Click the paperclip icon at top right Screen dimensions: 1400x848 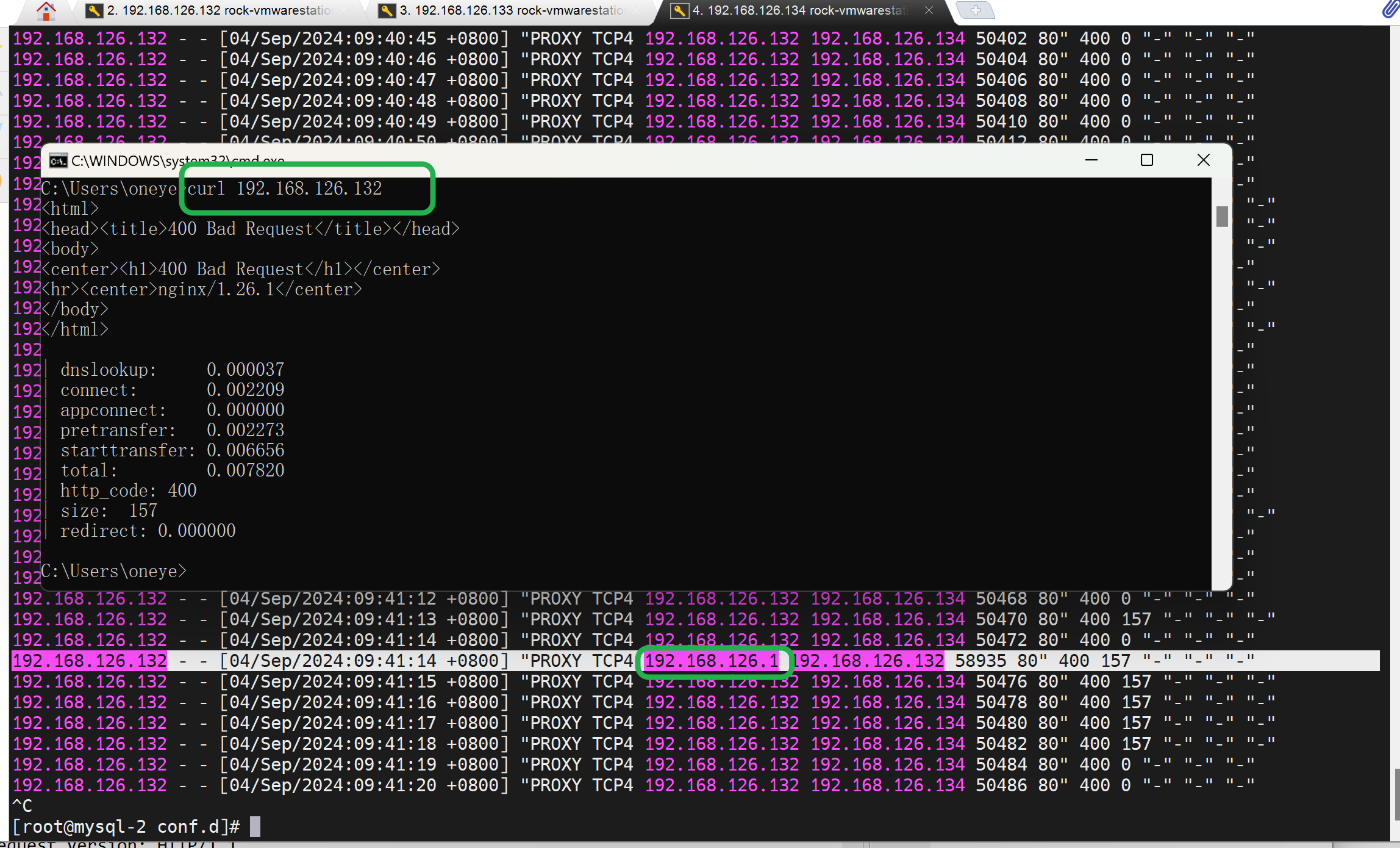(1390, 9)
